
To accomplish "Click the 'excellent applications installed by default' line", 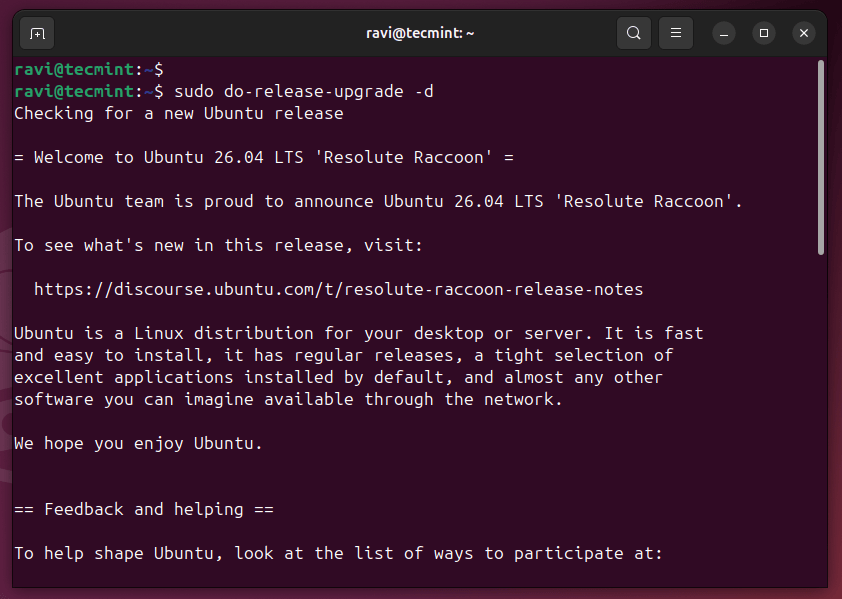I will click(338, 378).
